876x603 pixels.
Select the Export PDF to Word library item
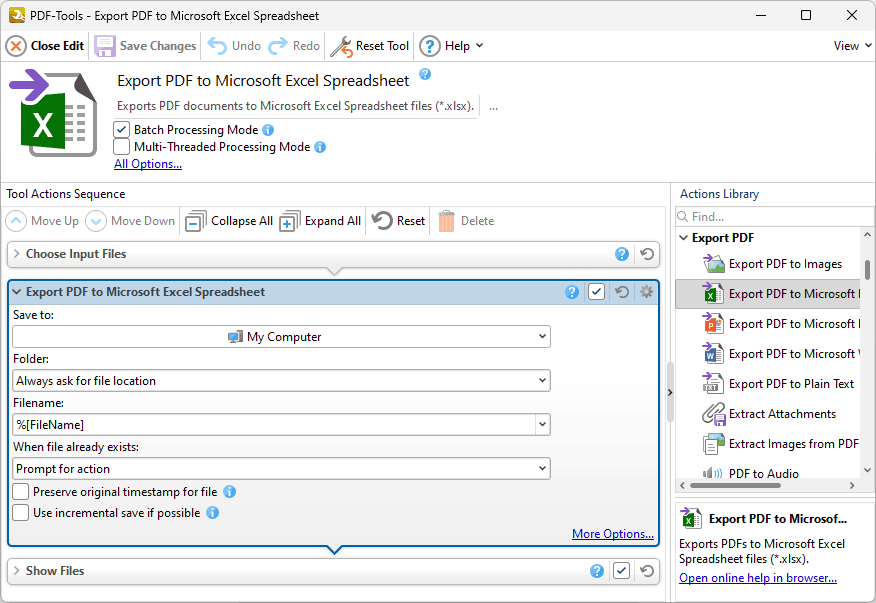(768, 354)
